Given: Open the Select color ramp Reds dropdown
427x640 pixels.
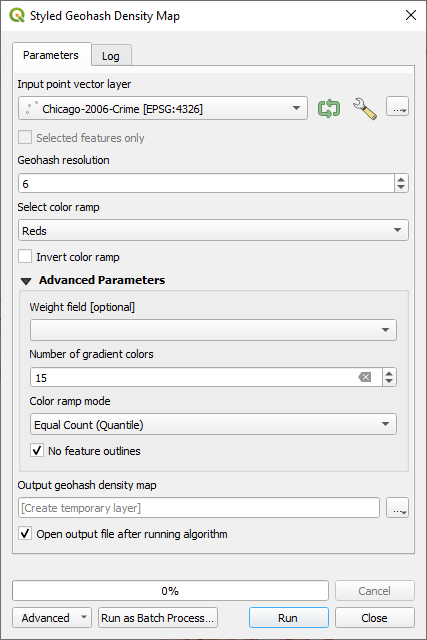Looking at the screenshot, I should pos(213,230).
